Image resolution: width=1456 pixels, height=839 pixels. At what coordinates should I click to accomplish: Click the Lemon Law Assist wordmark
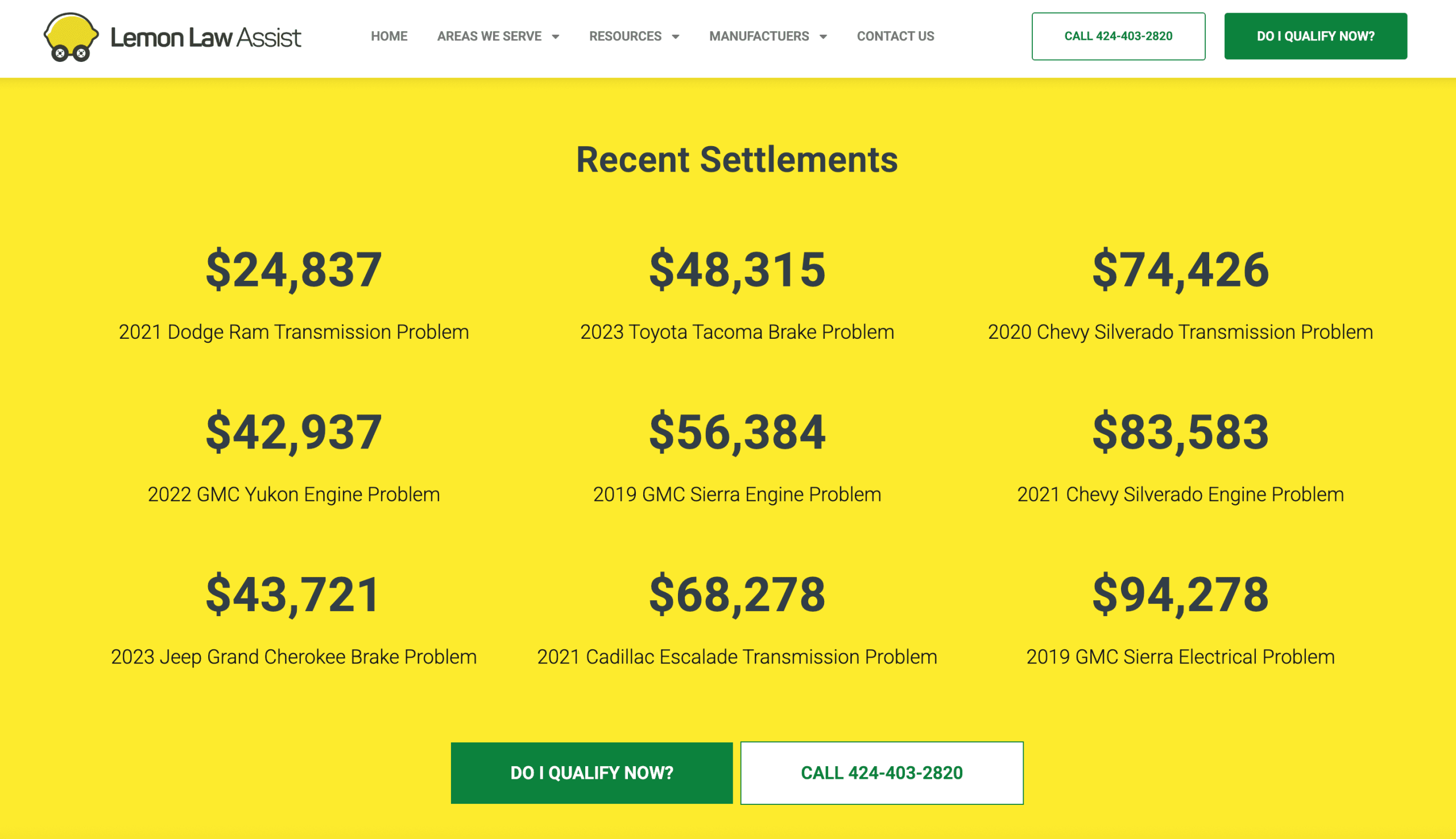click(205, 38)
